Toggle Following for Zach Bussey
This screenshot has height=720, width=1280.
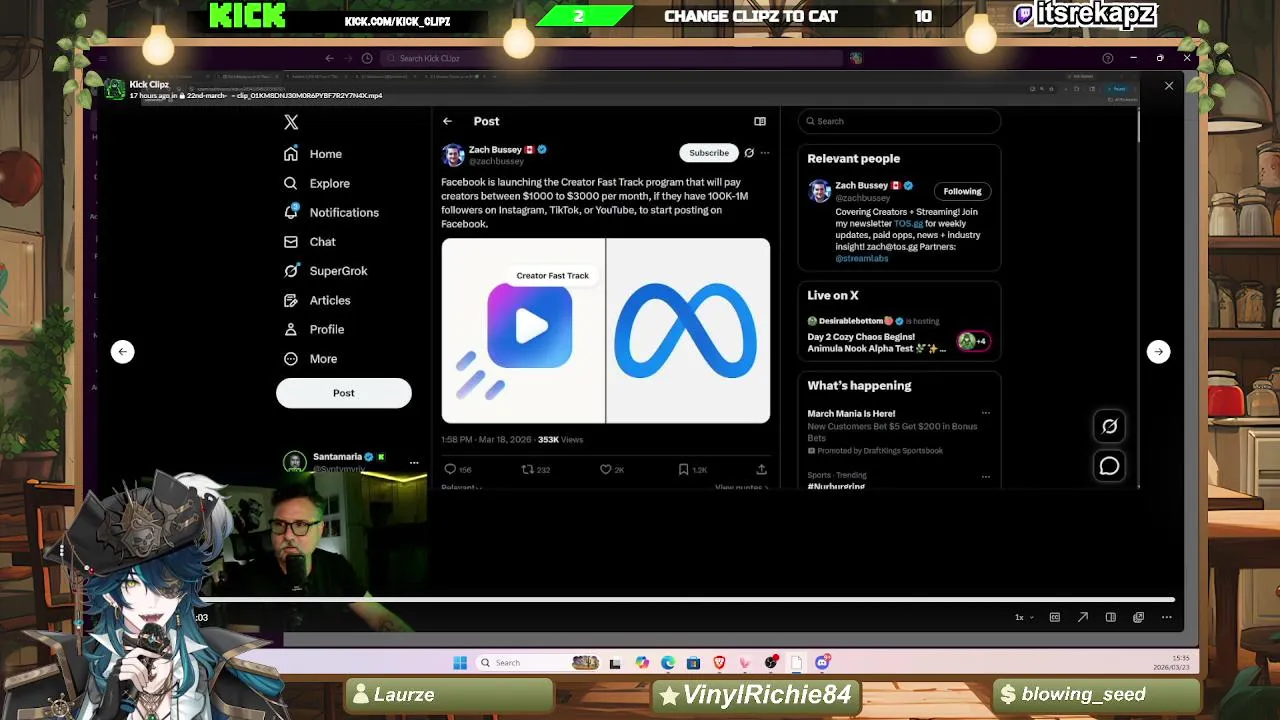962,191
